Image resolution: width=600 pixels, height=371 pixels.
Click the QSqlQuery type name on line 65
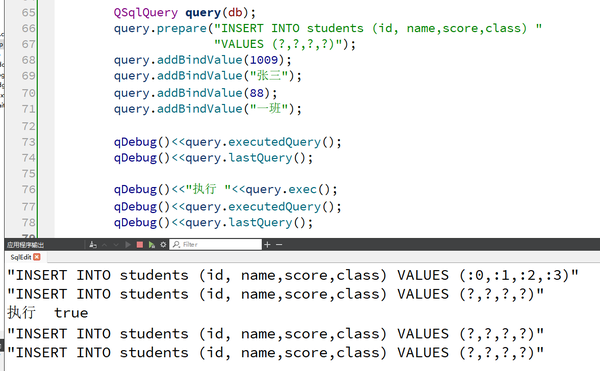145,13
